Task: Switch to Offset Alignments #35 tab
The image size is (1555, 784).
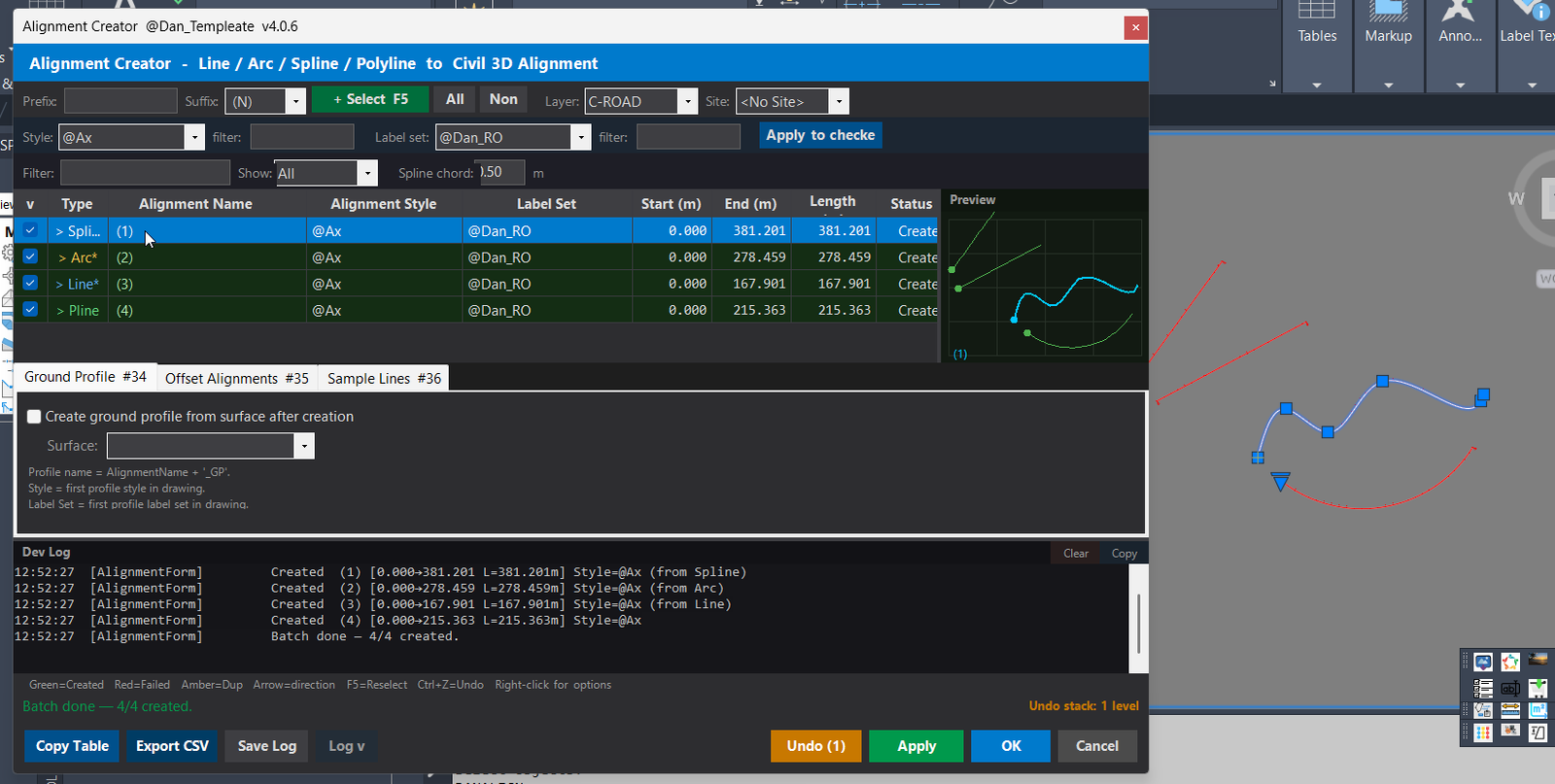Action: 237,378
